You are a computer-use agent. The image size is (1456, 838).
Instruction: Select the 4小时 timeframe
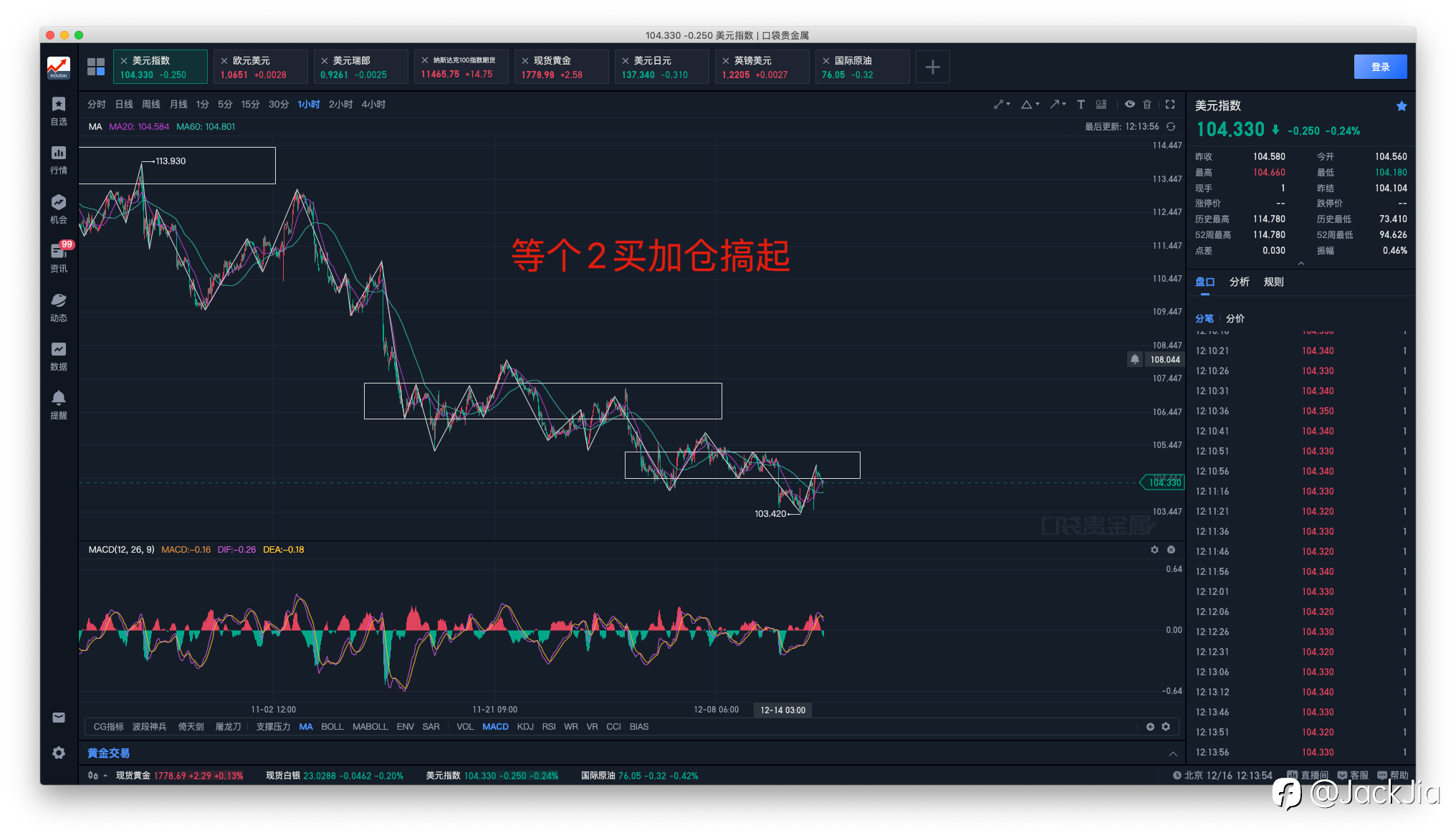tap(373, 104)
